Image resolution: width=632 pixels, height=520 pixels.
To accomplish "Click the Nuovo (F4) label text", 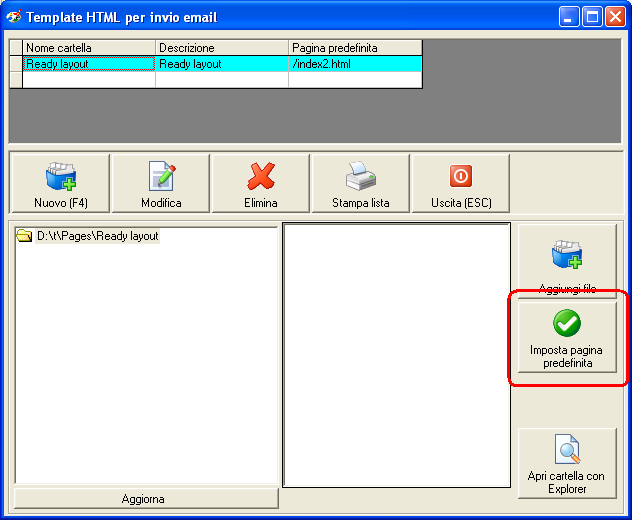I will pos(61,203).
